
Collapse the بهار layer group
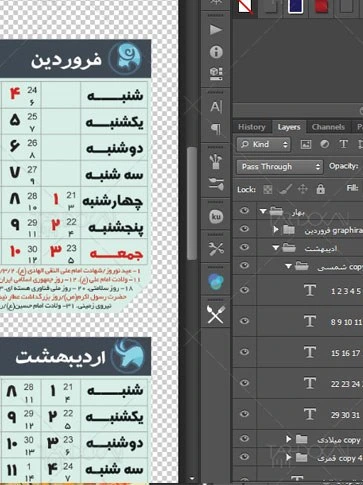coord(263,211)
